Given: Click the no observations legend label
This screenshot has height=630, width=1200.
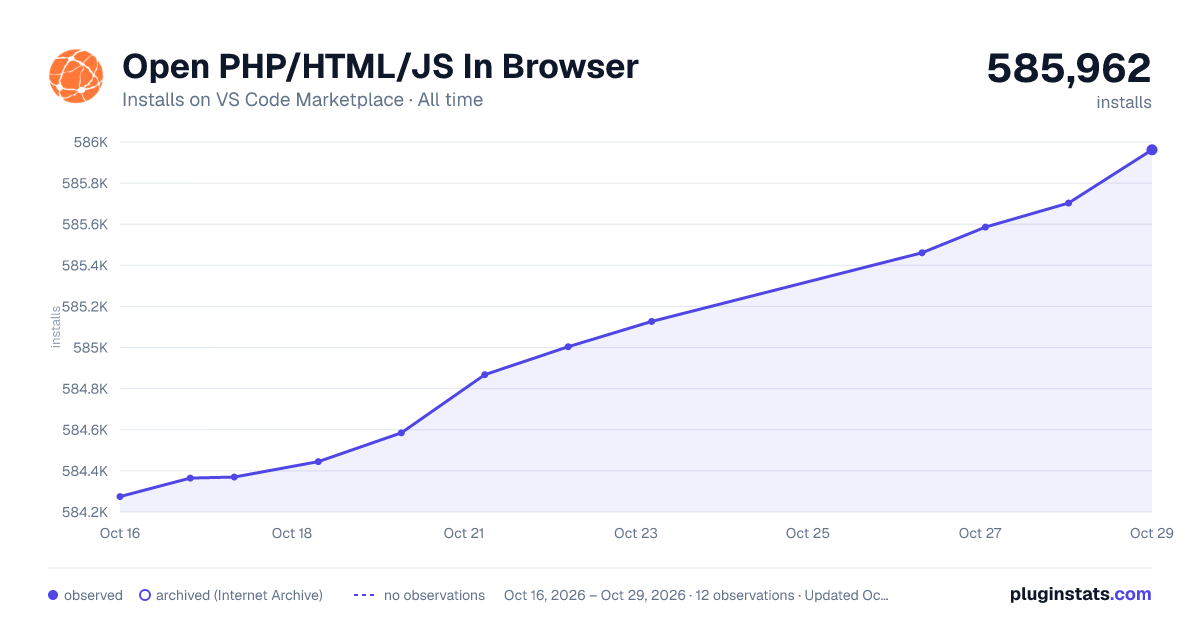Looking at the screenshot, I should pos(434,595).
